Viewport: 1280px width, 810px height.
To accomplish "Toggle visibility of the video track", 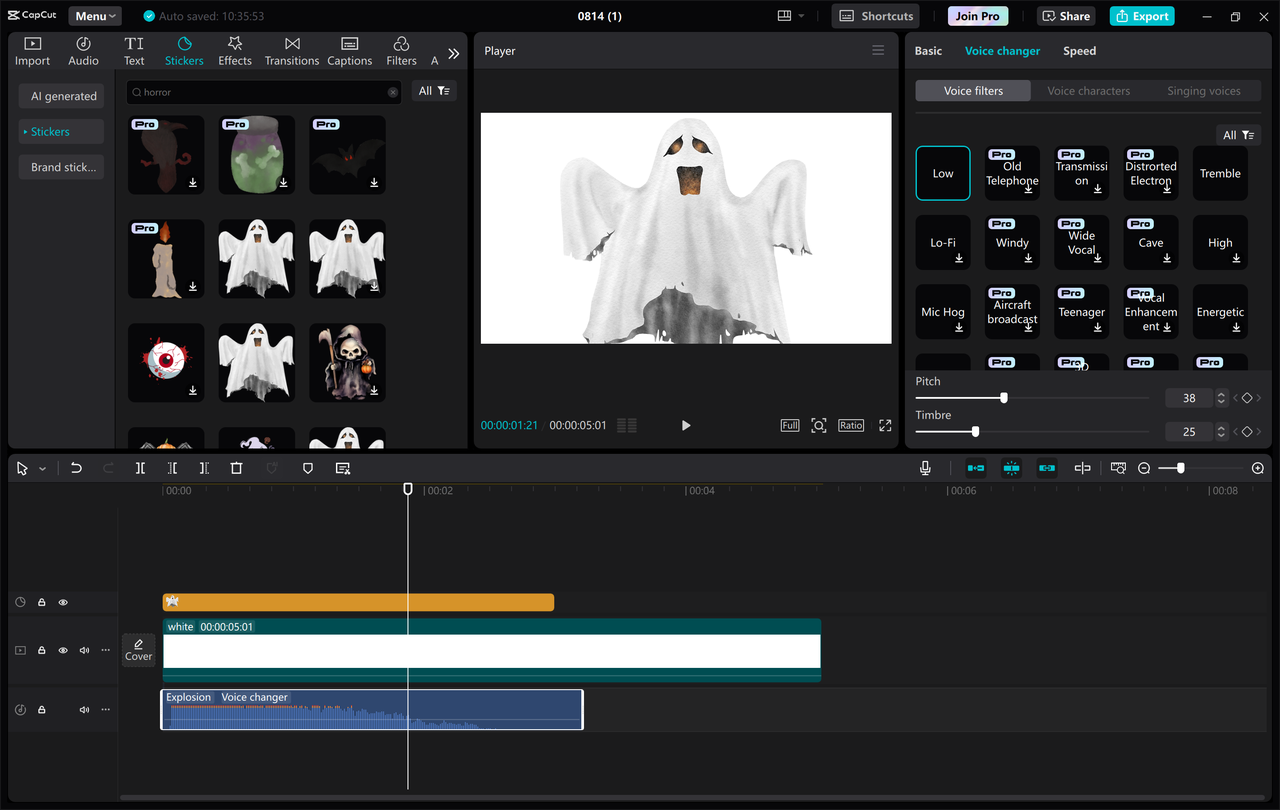I will point(62,650).
